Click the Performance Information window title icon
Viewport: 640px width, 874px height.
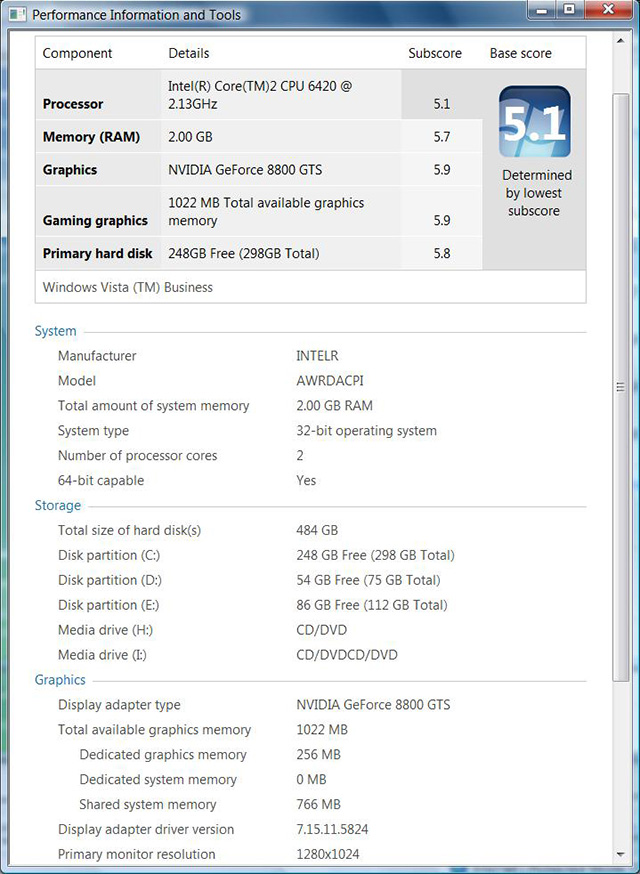[18, 15]
